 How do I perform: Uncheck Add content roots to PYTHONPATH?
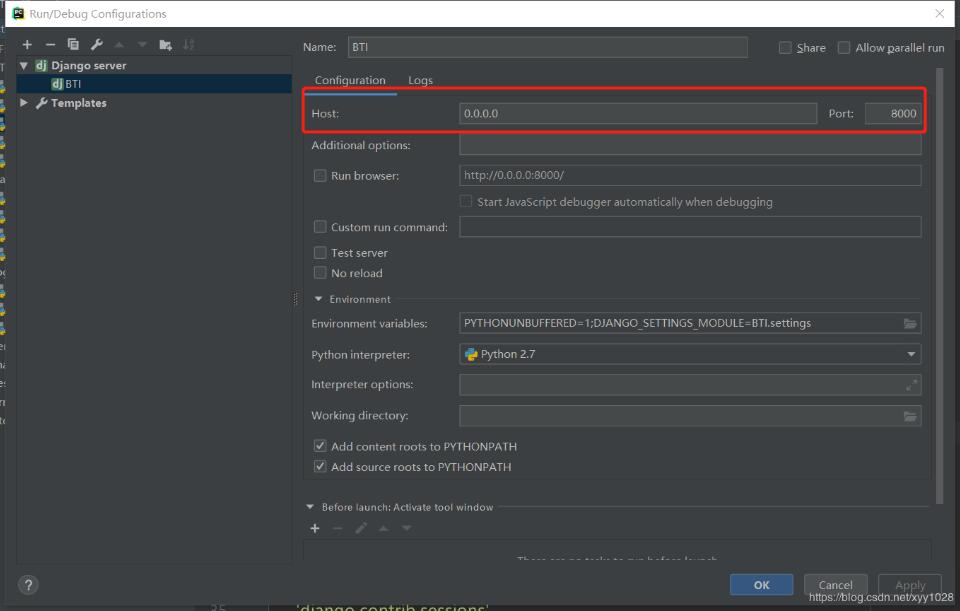click(321, 447)
